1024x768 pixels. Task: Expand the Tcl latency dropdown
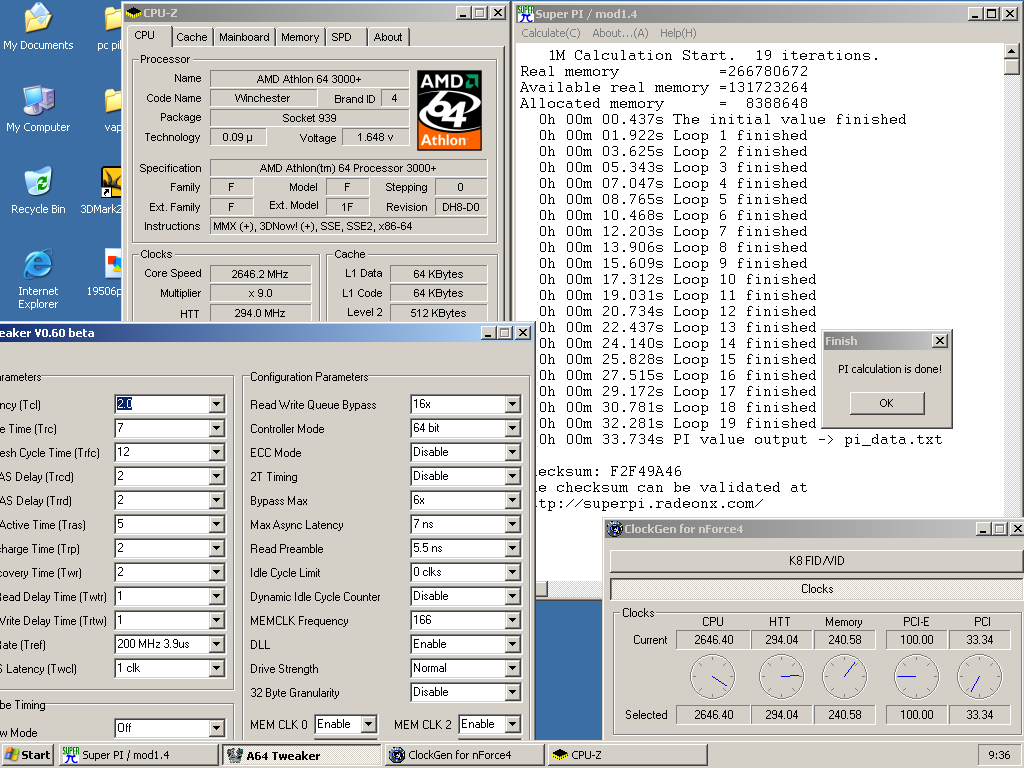[217, 404]
